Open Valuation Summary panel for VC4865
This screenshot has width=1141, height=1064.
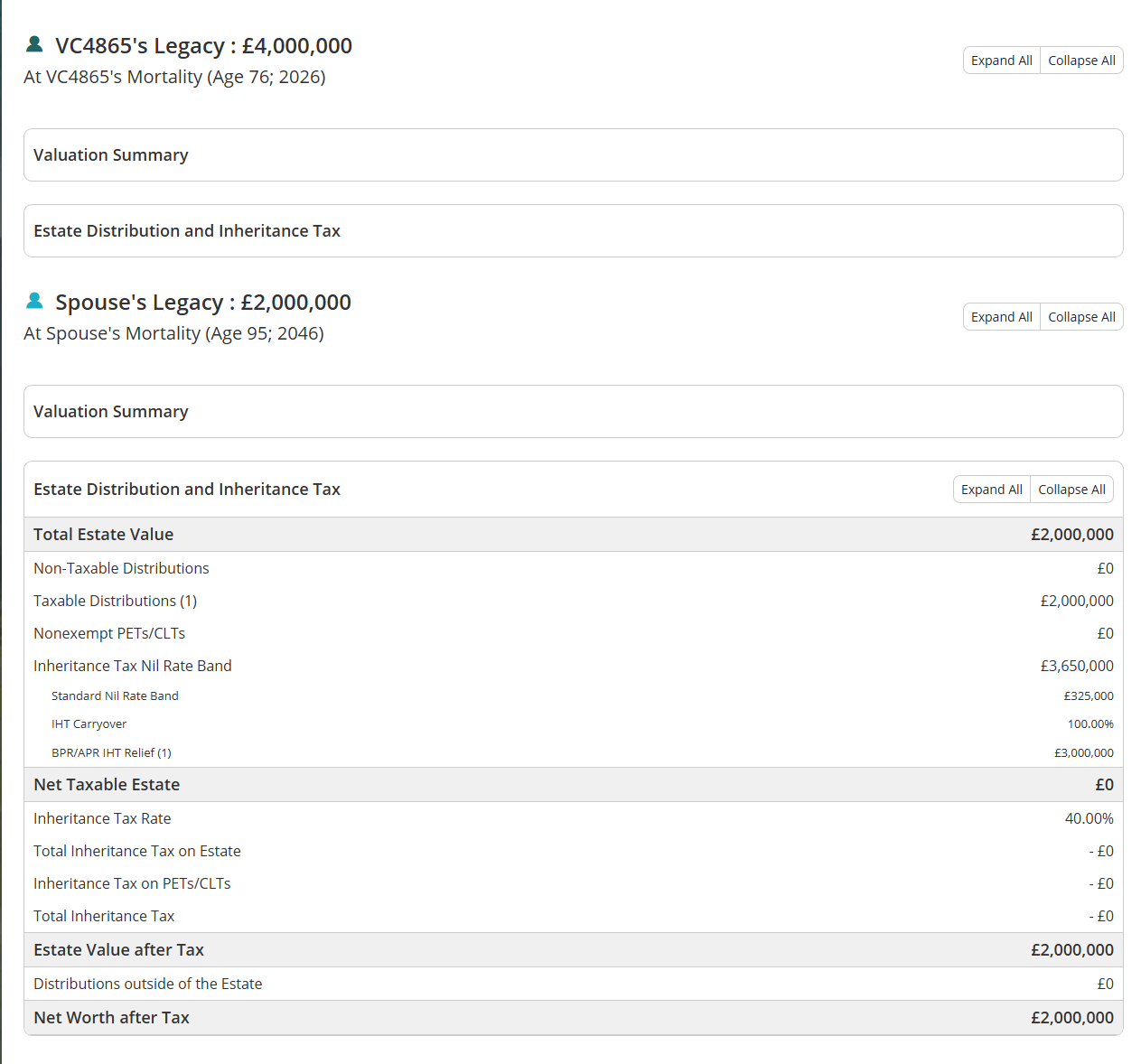click(x=111, y=155)
